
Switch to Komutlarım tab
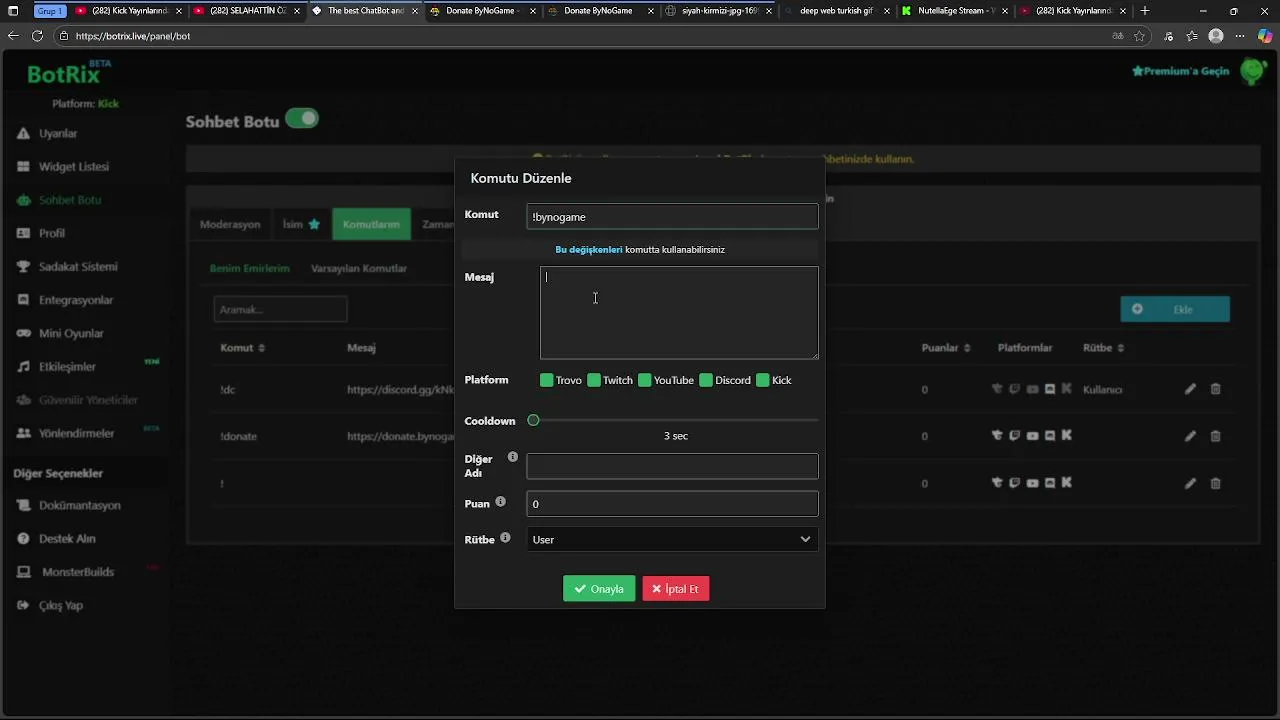(371, 224)
